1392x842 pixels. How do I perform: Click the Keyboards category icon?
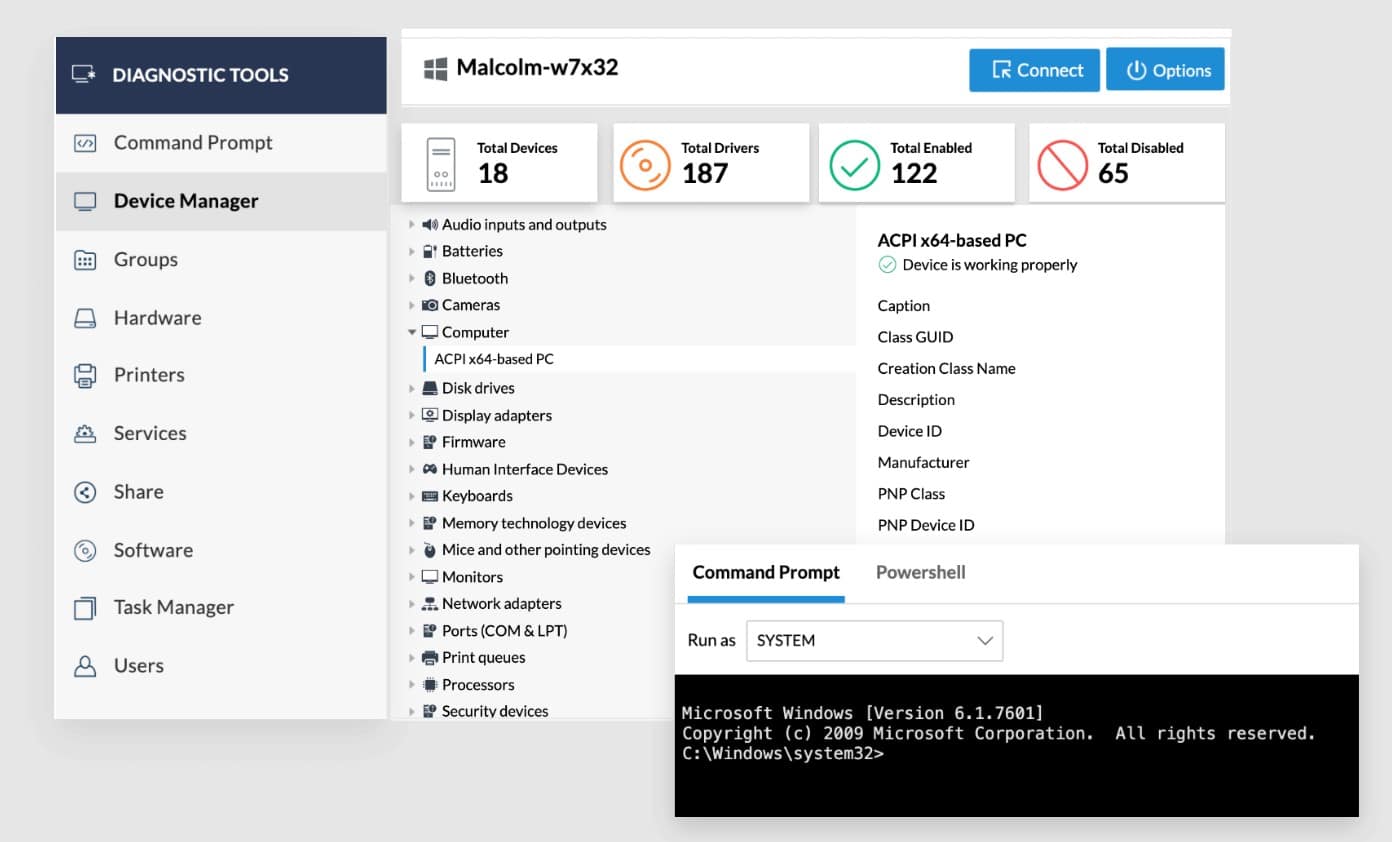pyautogui.click(x=430, y=497)
